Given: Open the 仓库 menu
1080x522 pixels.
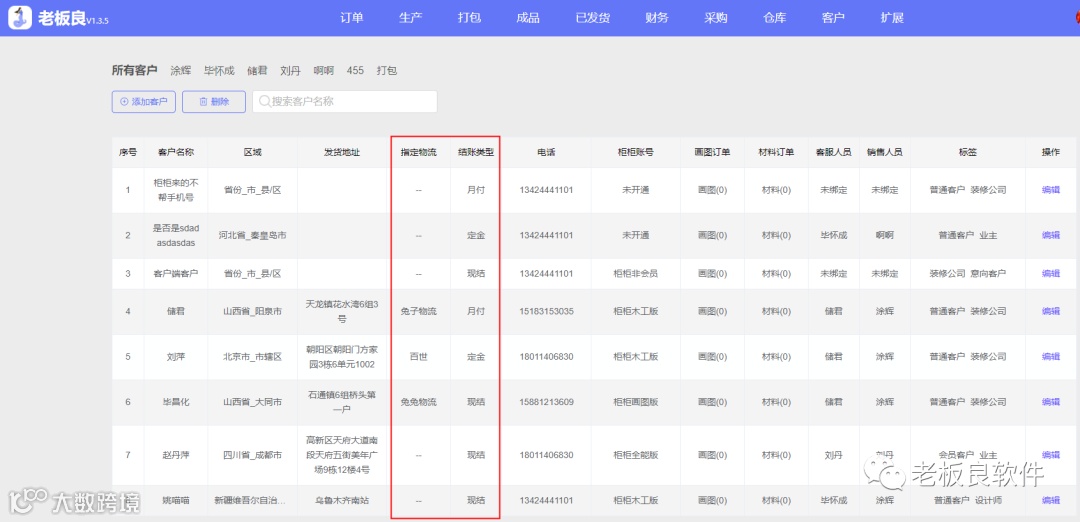Looking at the screenshot, I should click(775, 18).
